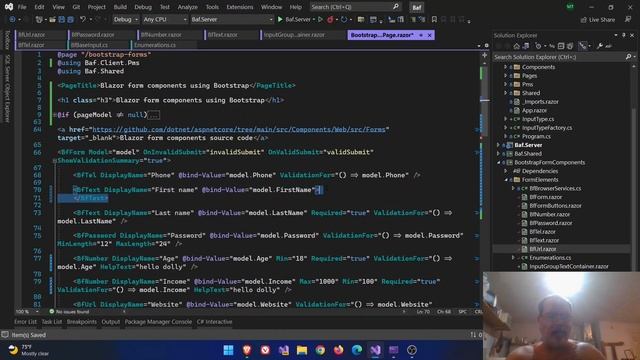Screen dimensions: 640x360
Task: Click Solution Explorer pending changes filter icon
Action: 538,46
